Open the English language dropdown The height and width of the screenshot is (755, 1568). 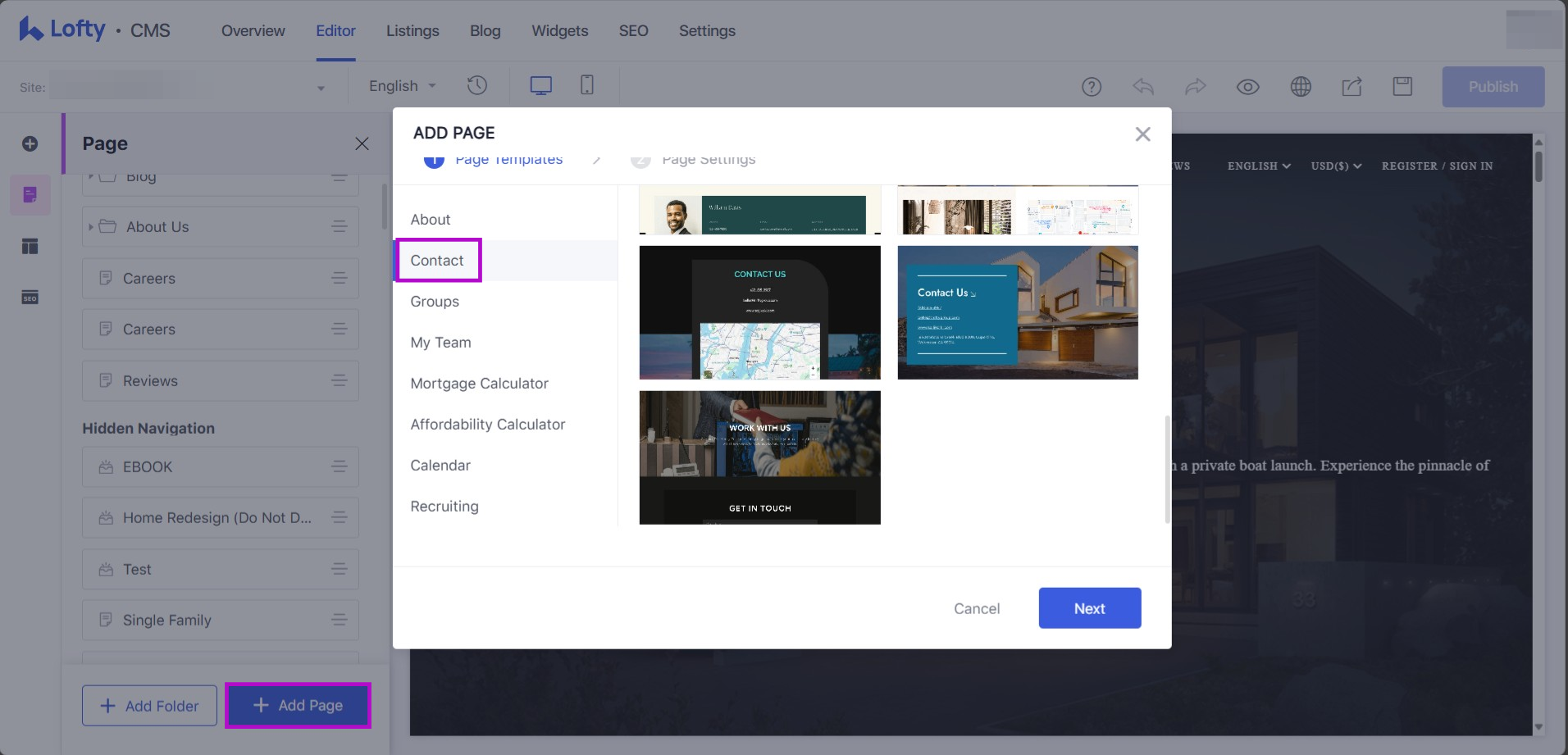coord(402,86)
